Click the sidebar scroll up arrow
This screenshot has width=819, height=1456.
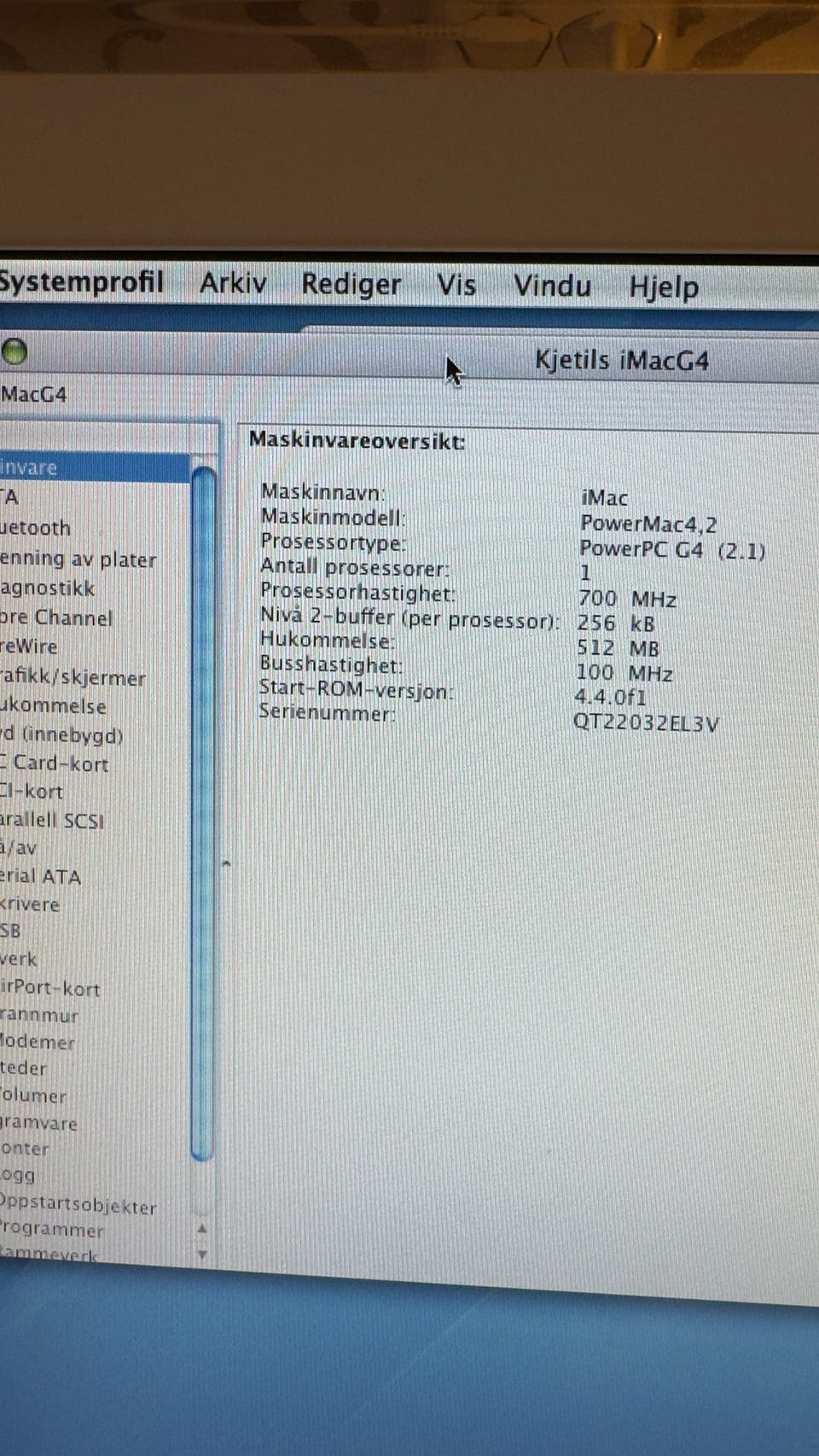click(202, 1229)
